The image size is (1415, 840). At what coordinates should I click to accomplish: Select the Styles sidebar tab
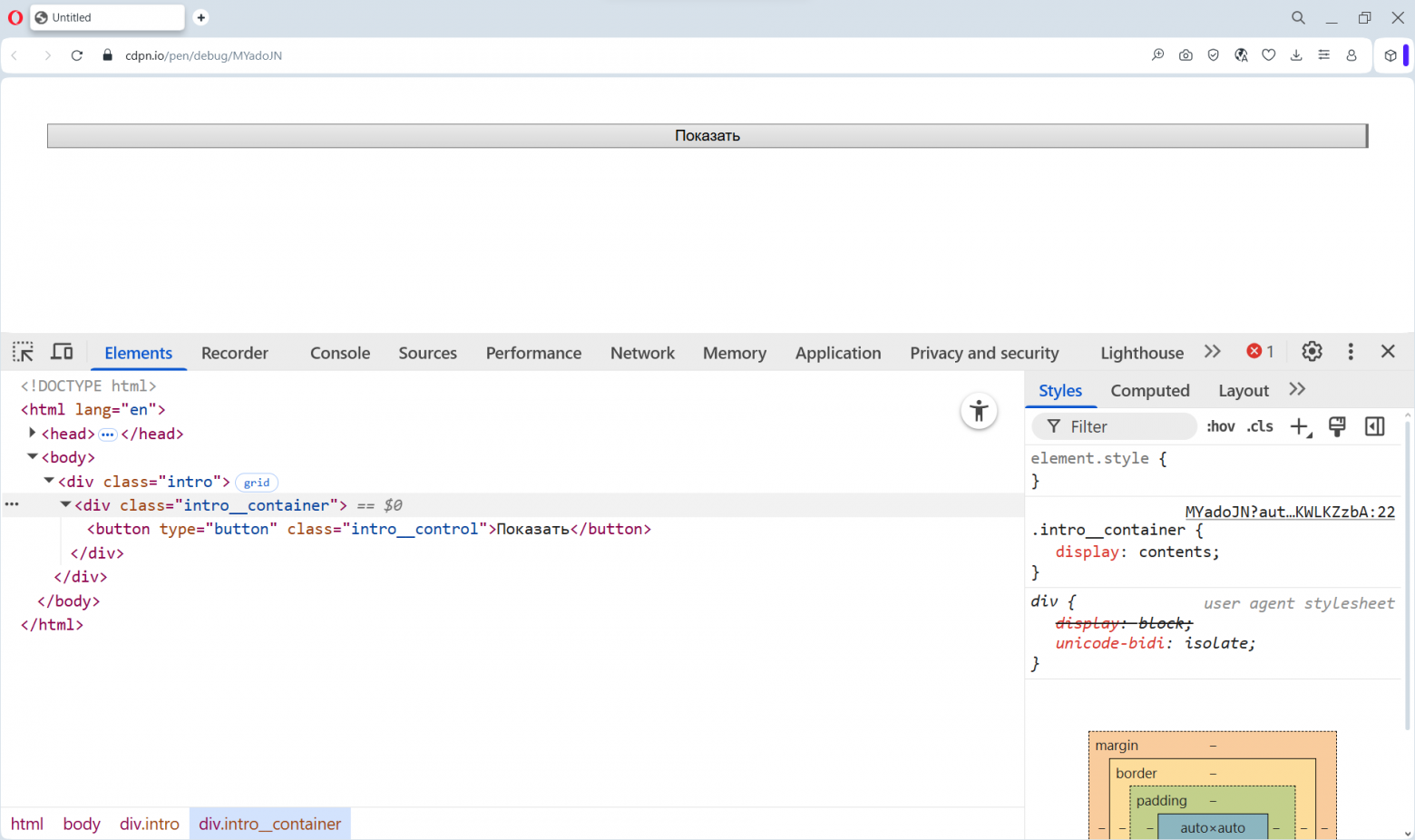point(1060,391)
